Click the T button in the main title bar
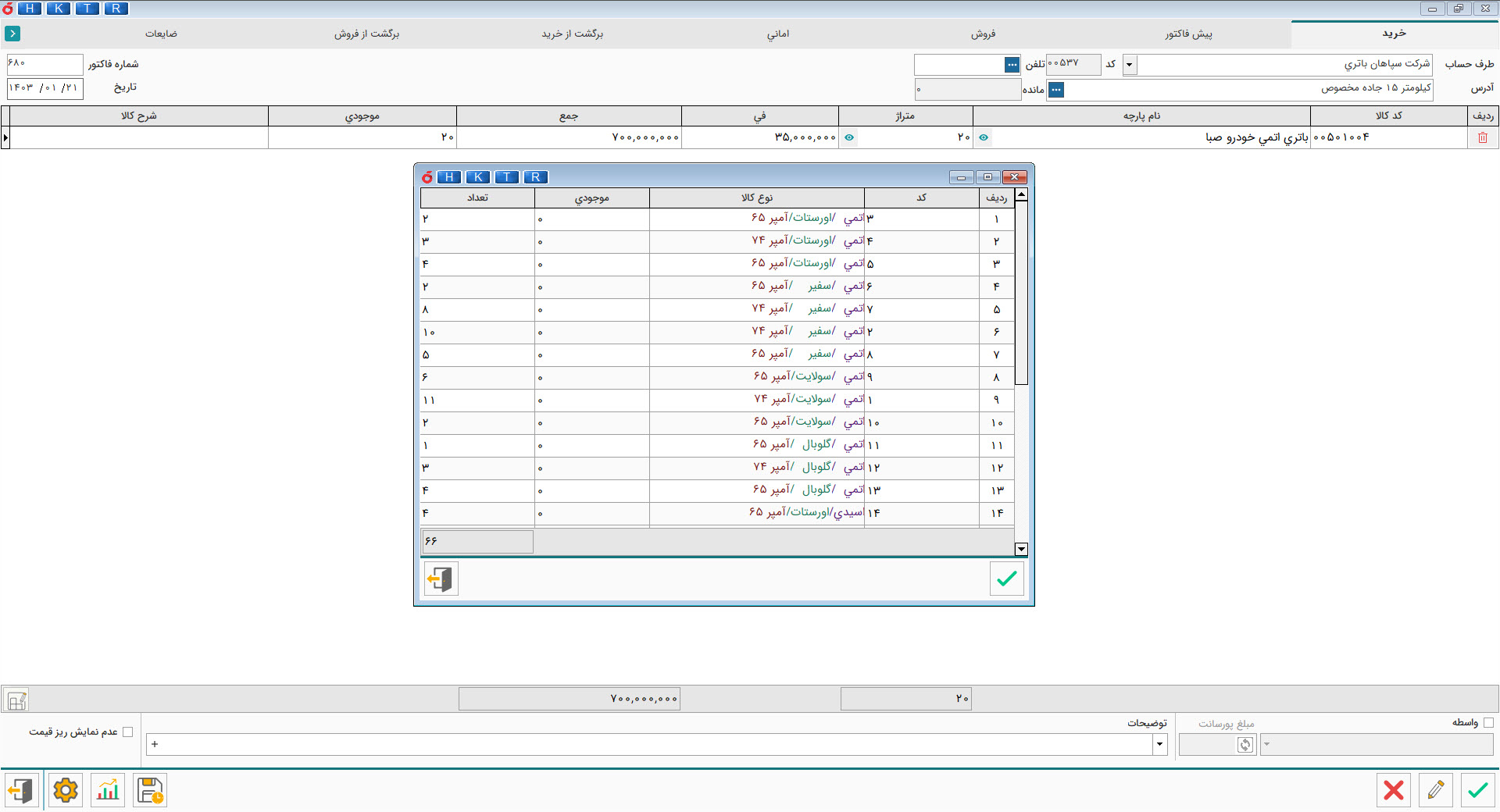The height and width of the screenshot is (812, 1500). 87,9
